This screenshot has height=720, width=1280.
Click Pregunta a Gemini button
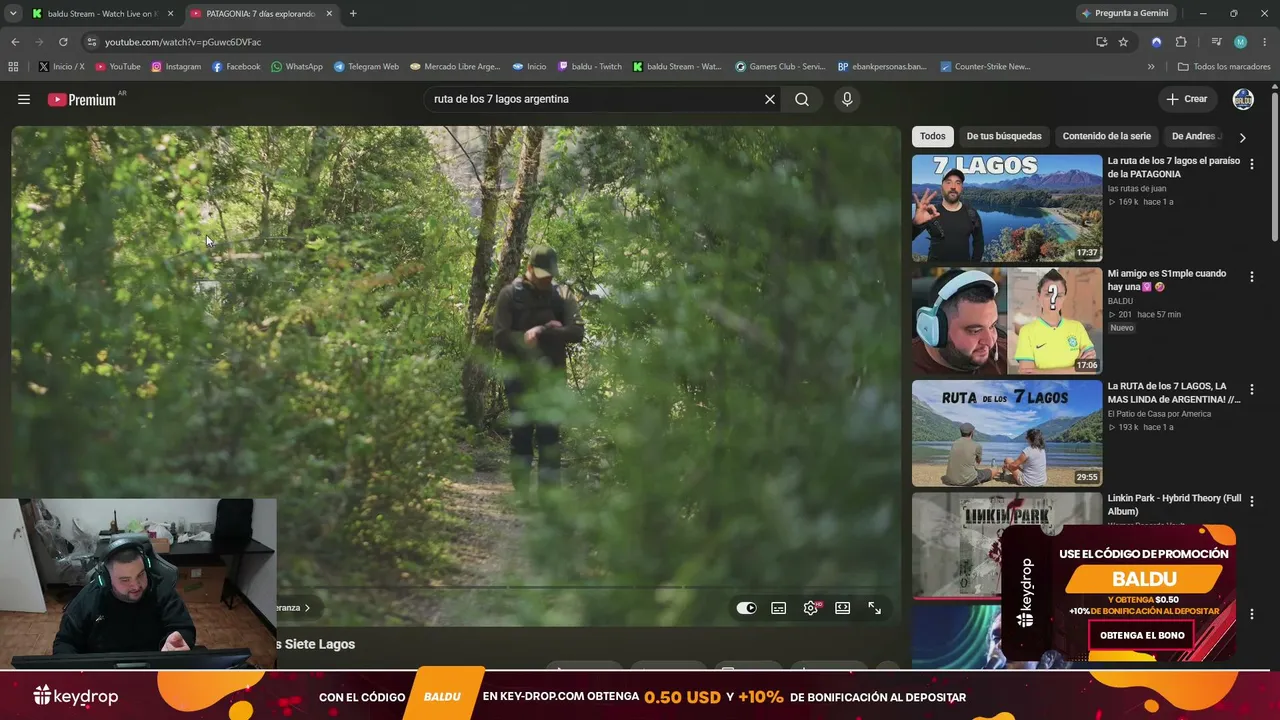click(x=1124, y=13)
